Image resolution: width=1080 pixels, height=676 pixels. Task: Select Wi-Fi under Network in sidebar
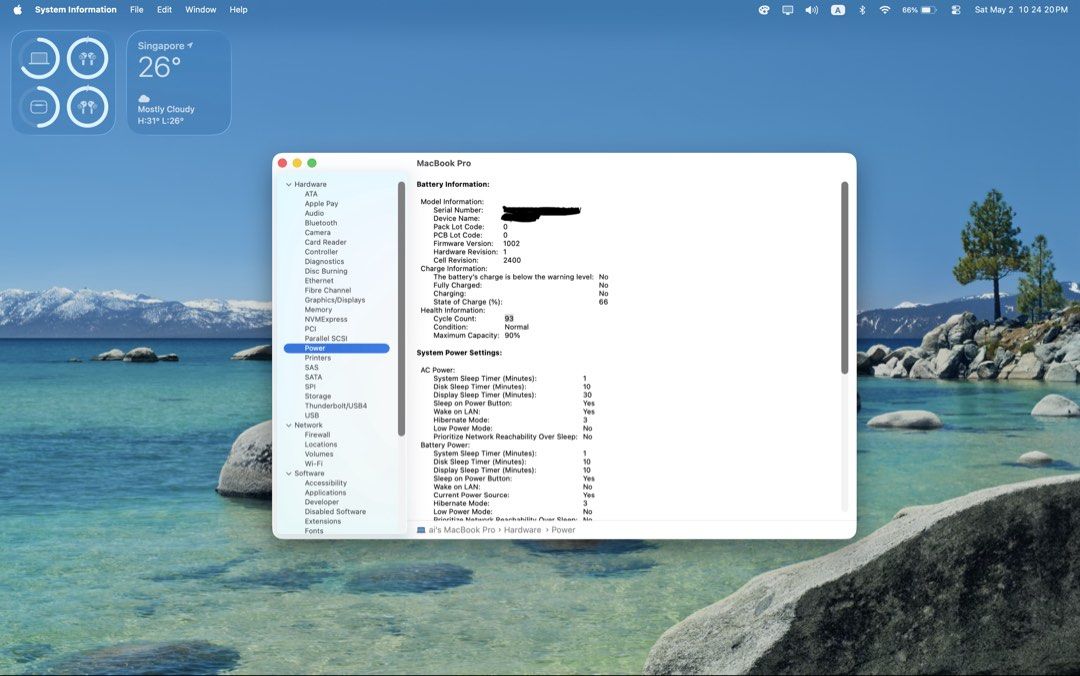(x=313, y=464)
